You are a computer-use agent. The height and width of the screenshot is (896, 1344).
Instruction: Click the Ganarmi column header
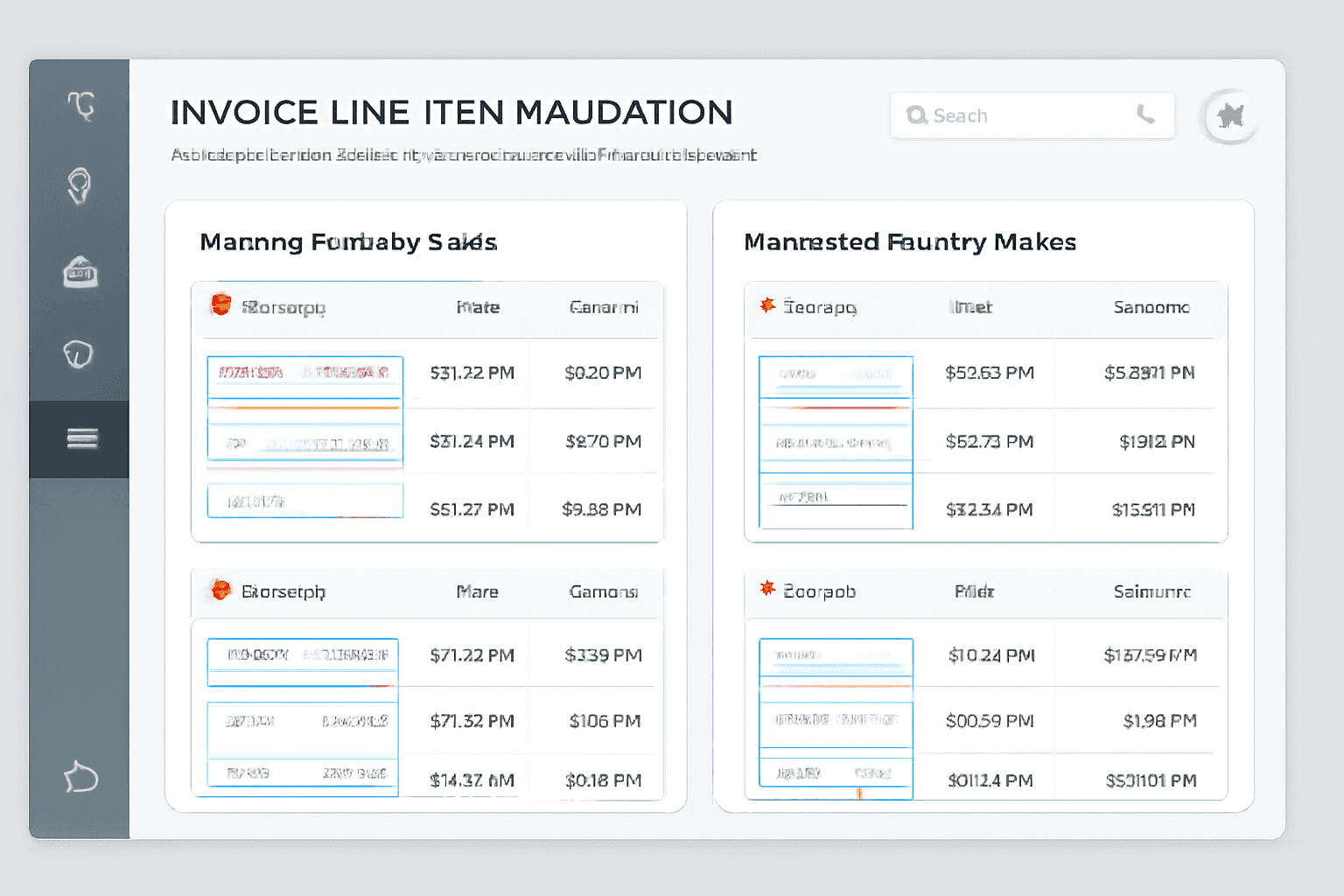coord(604,307)
